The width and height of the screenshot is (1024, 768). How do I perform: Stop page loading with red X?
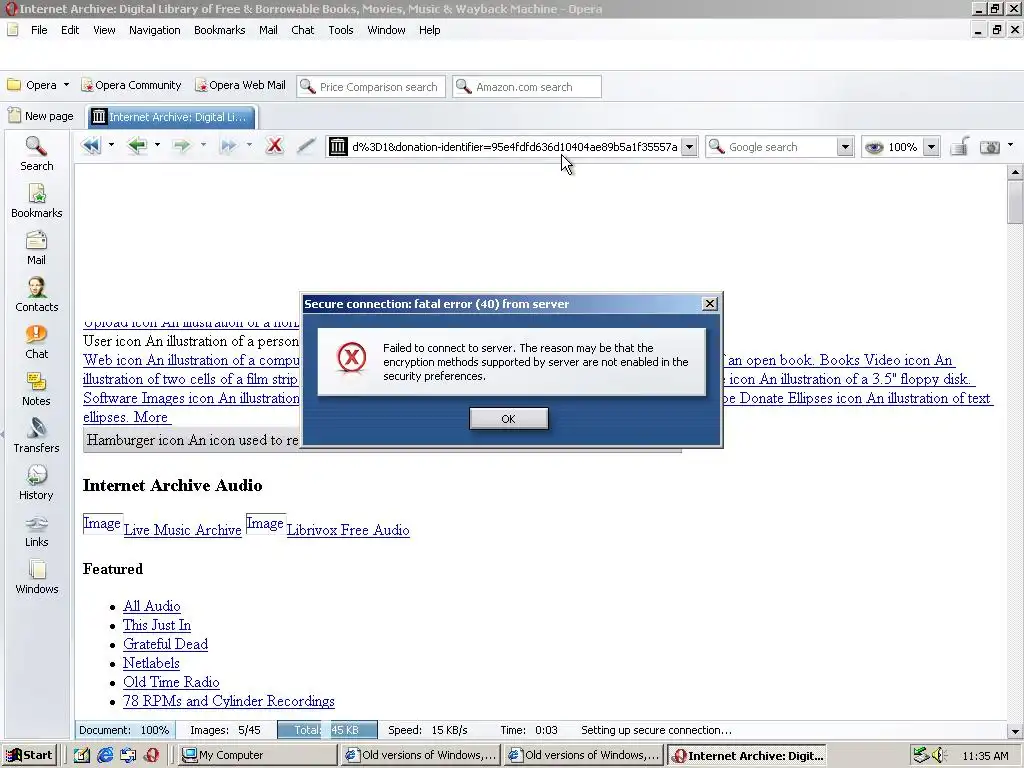click(x=275, y=146)
